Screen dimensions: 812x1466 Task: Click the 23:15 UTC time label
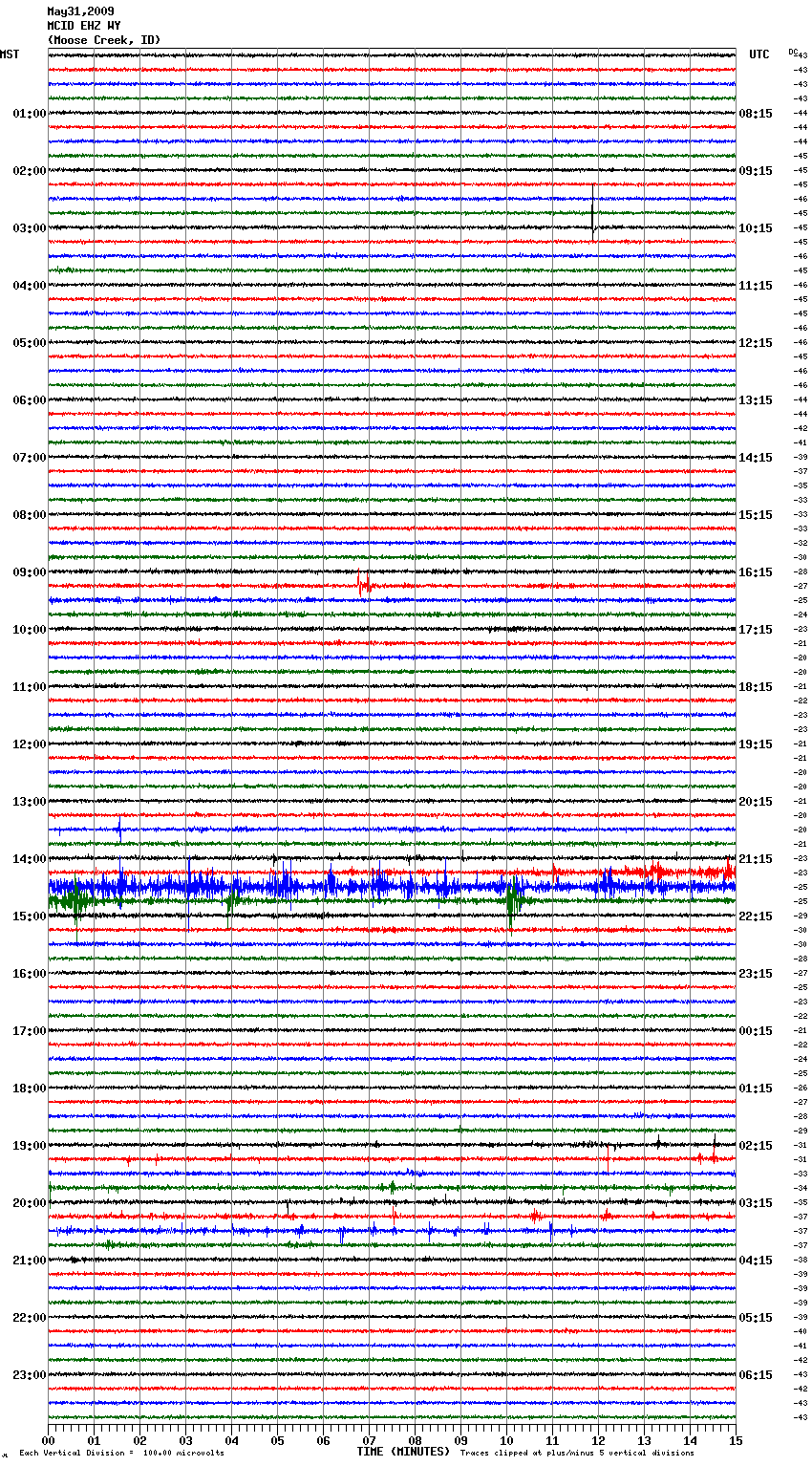tap(756, 974)
